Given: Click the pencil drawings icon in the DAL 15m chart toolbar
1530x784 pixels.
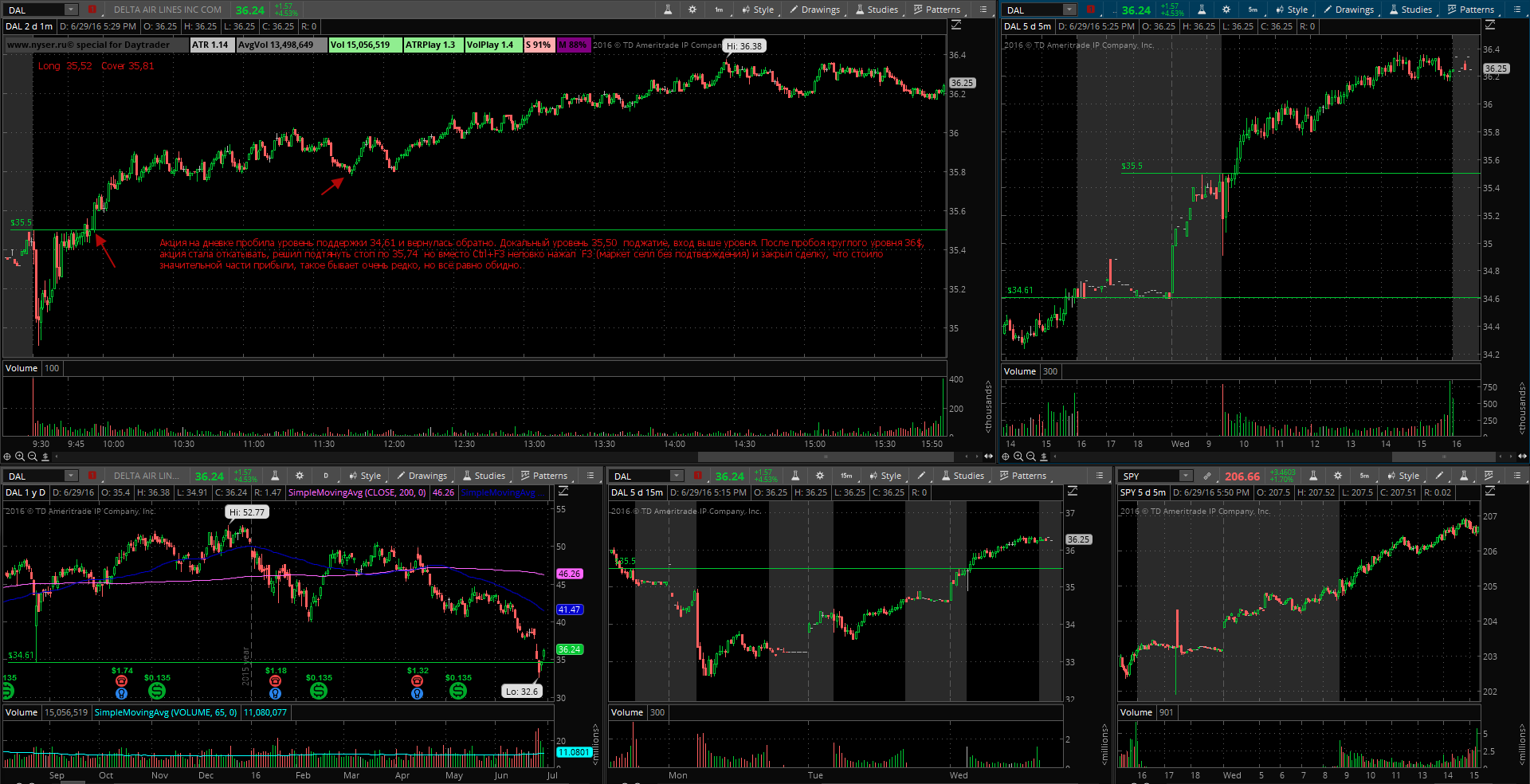Looking at the screenshot, I should pos(921,476).
